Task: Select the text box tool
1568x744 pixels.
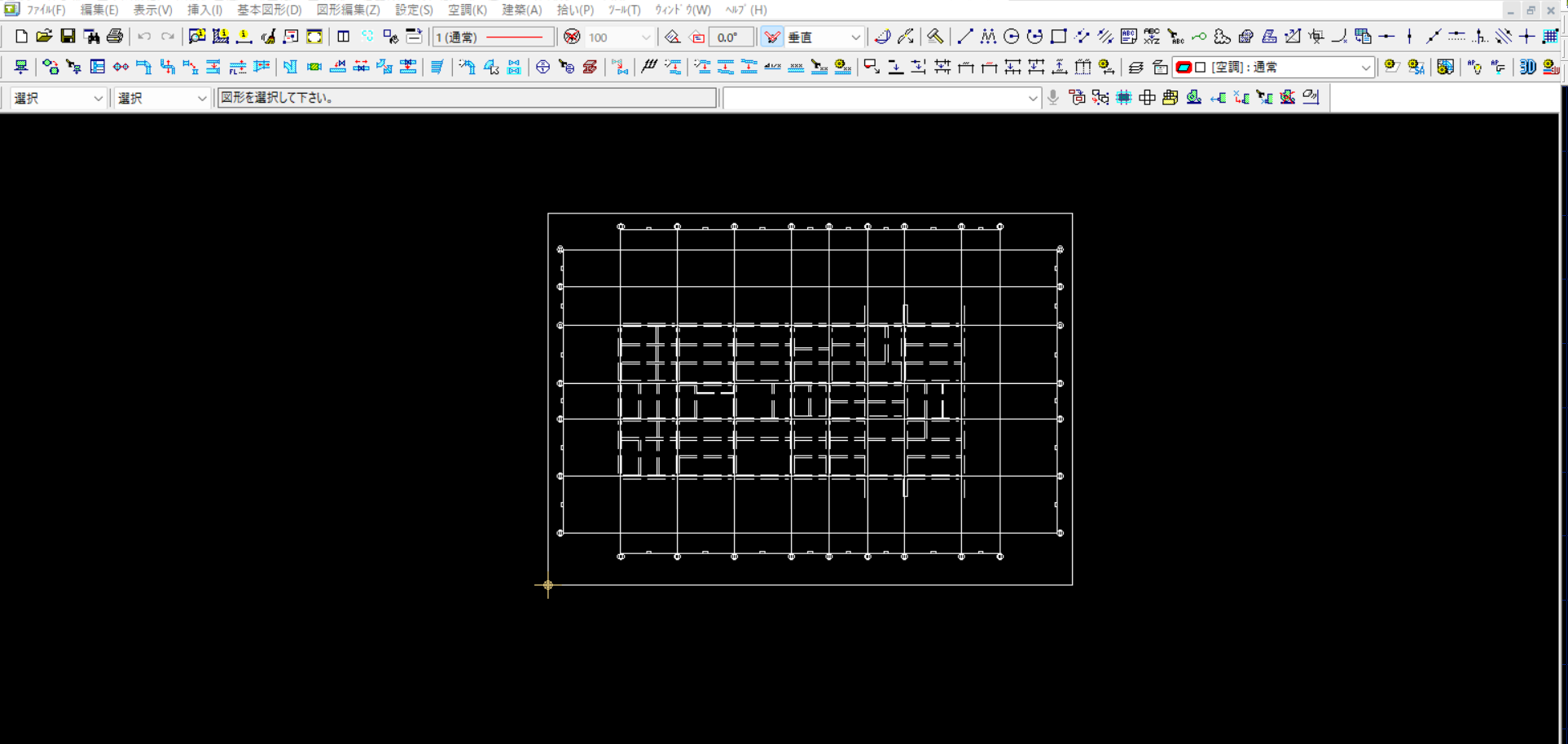Action: click(1128, 37)
